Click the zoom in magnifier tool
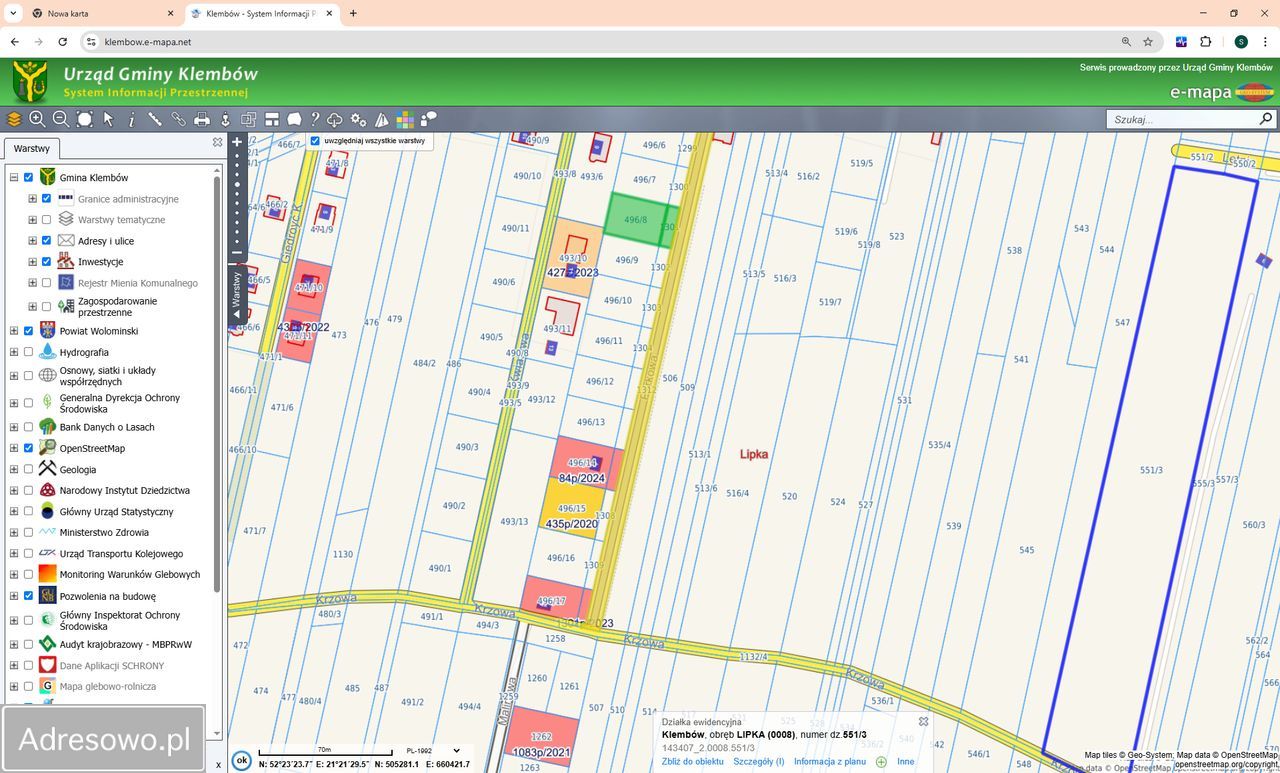Viewport: 1280px width, 773px height. pos(37,119)
